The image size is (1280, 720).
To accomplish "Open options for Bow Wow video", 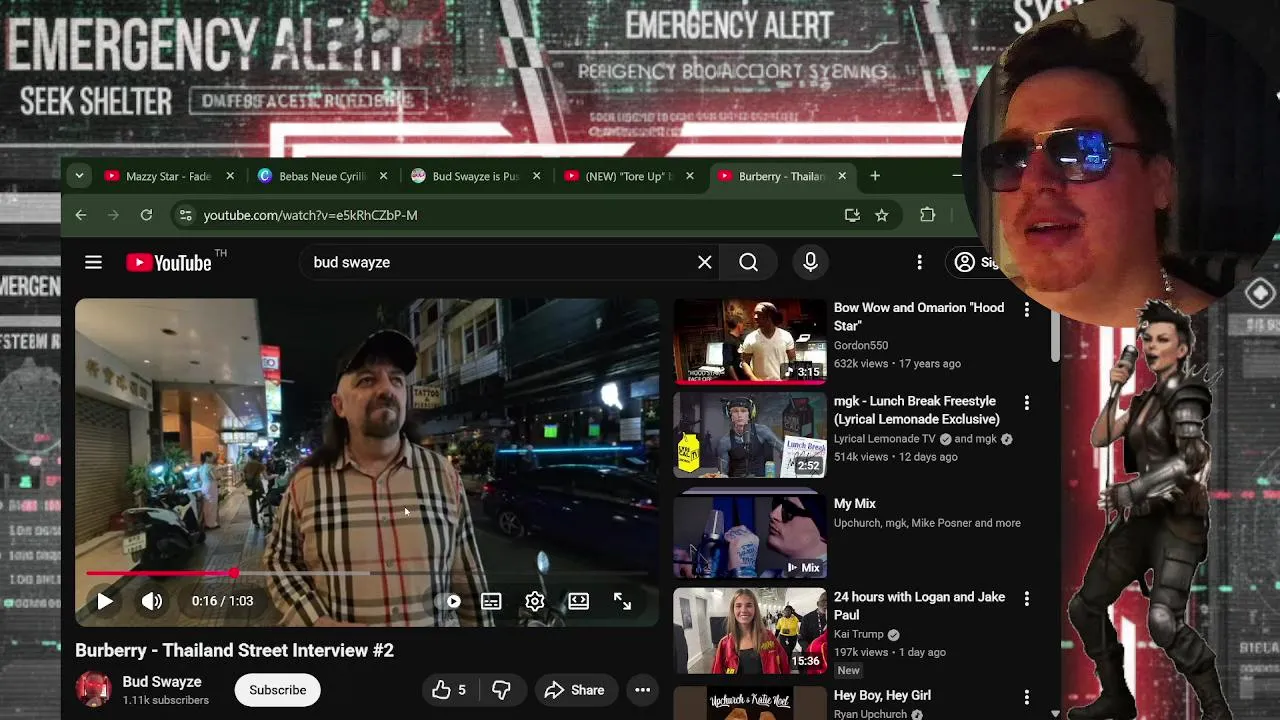I will 1026,310.
